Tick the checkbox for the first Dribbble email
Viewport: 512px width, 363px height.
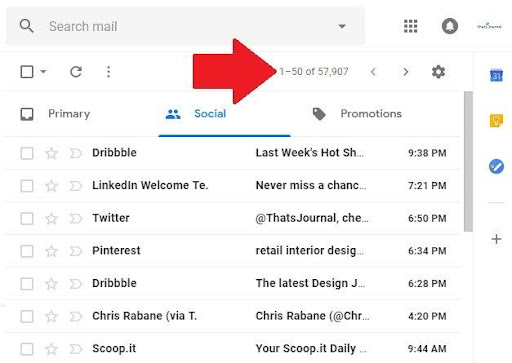(27, 154)
